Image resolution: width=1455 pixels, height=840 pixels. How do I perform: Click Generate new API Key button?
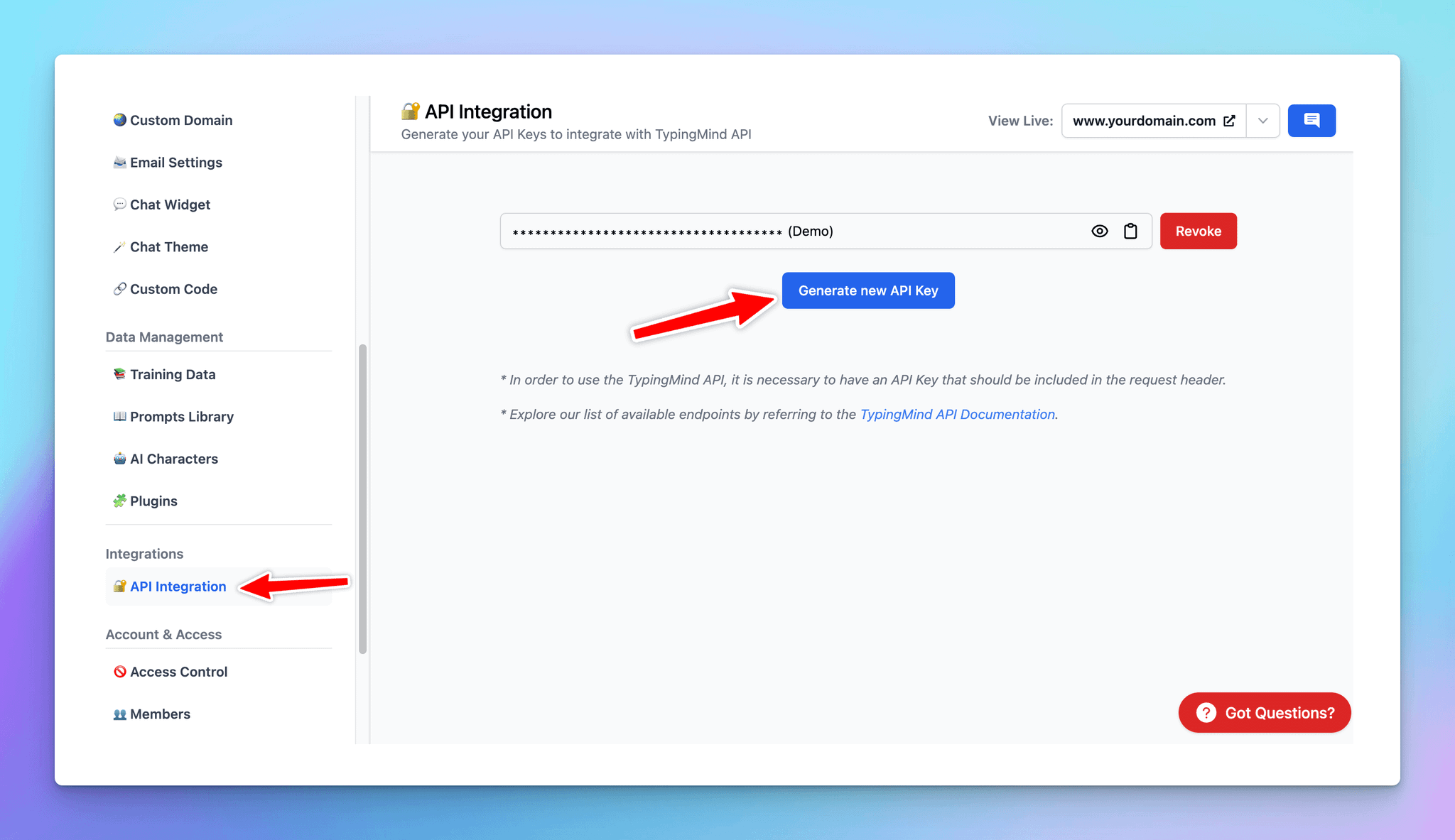[x=867, y=290]
